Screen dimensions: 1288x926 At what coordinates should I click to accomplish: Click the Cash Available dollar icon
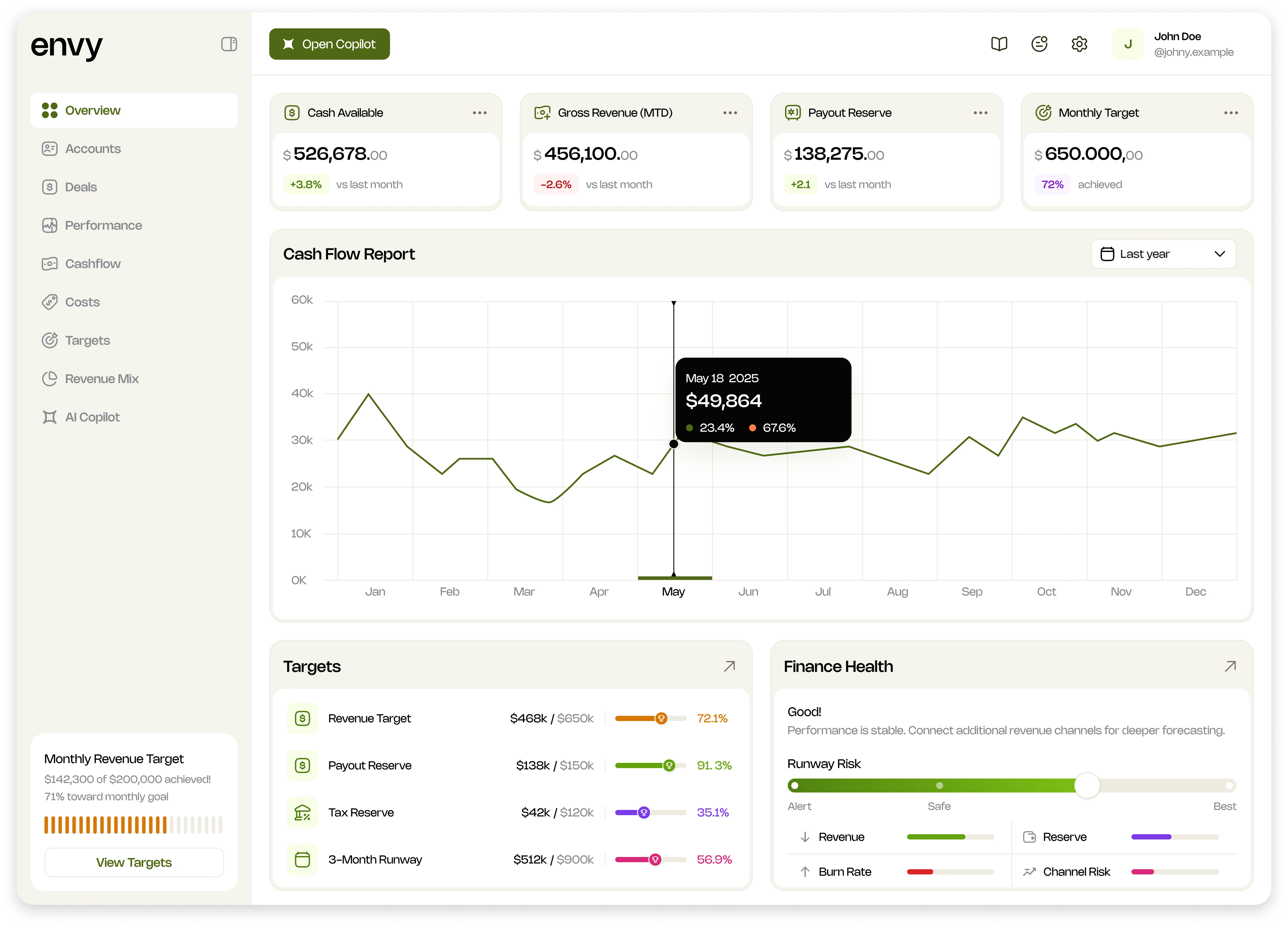pos(292,112)
